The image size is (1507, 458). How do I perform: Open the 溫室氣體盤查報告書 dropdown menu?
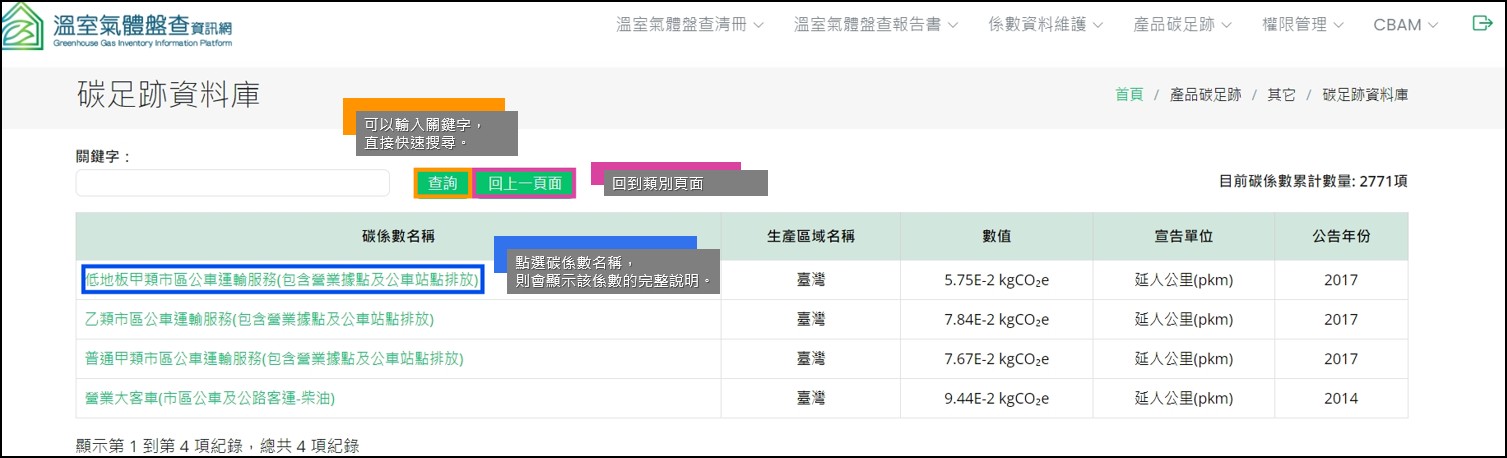[x=876, y=25]
